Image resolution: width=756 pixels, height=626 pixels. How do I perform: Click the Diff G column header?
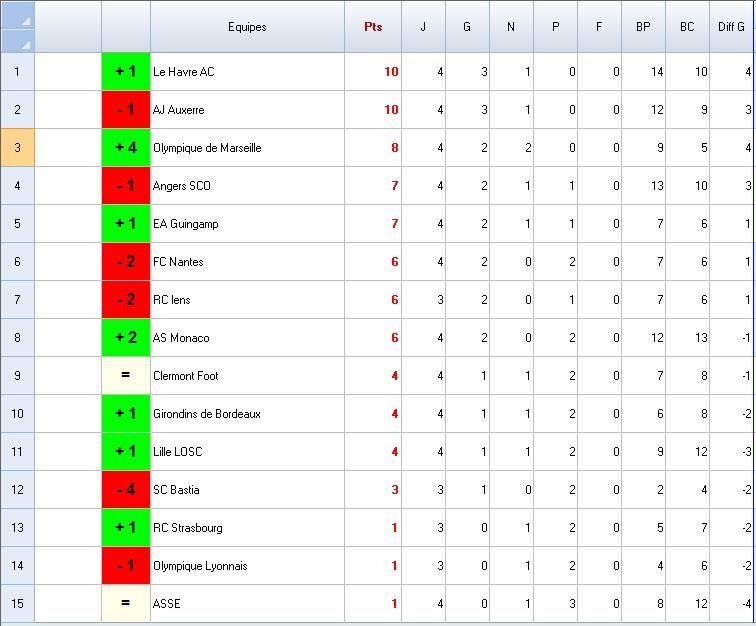(731, 27)
